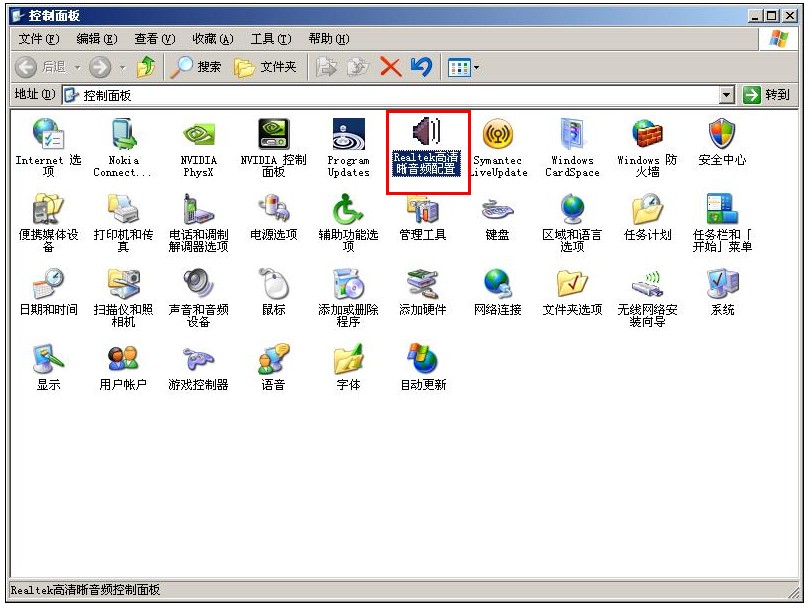This screenshot has height=607, width=812.
Task: Open 语音 settings item
Action: coord(273,367)
